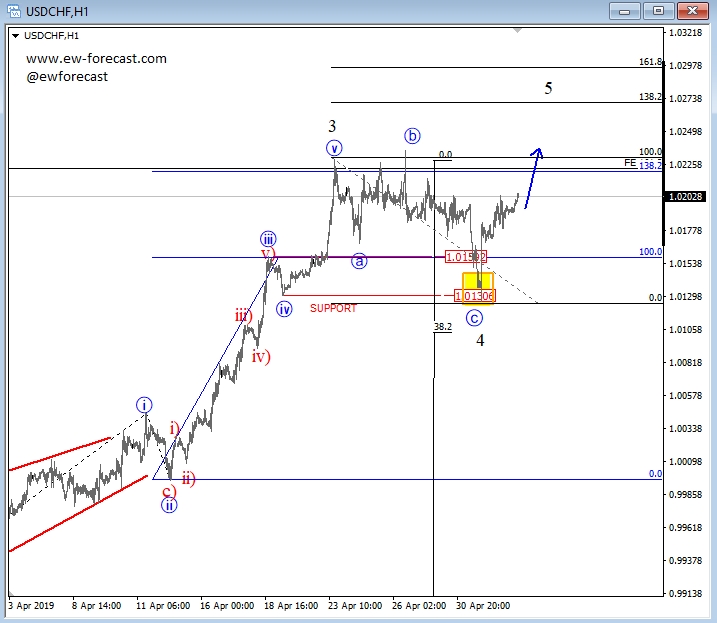Click the 0.99138 price scale value
Image resolution: width=717 pixels, height=623 pixels.
pos(685,593)
